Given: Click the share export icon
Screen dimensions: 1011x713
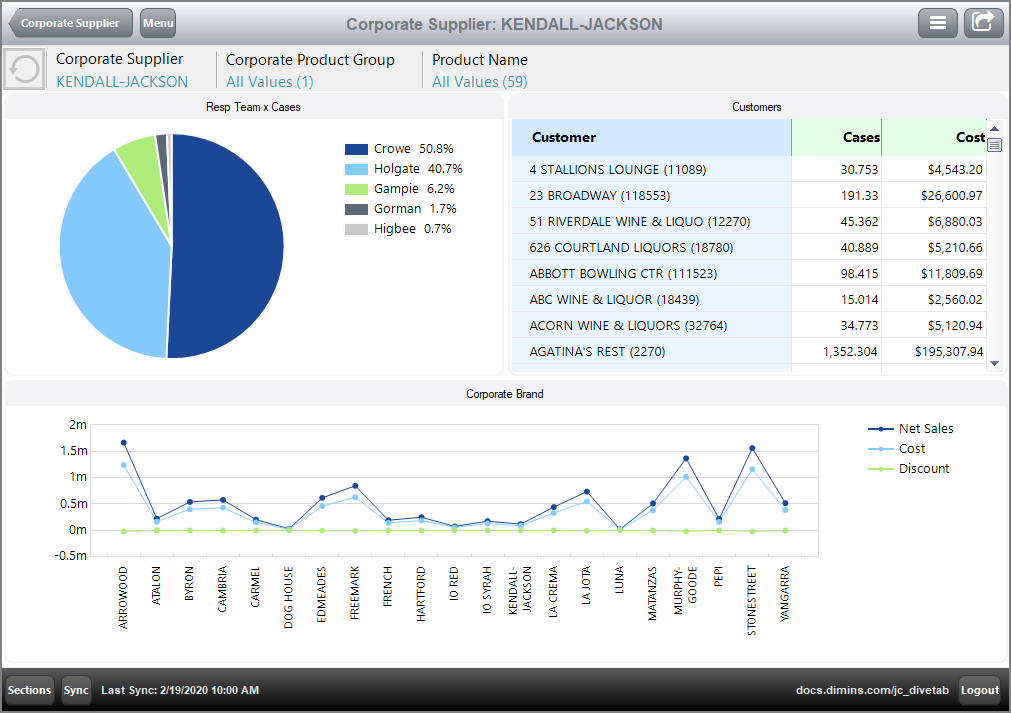Looking at the screenshot, I should coord(983,23).
